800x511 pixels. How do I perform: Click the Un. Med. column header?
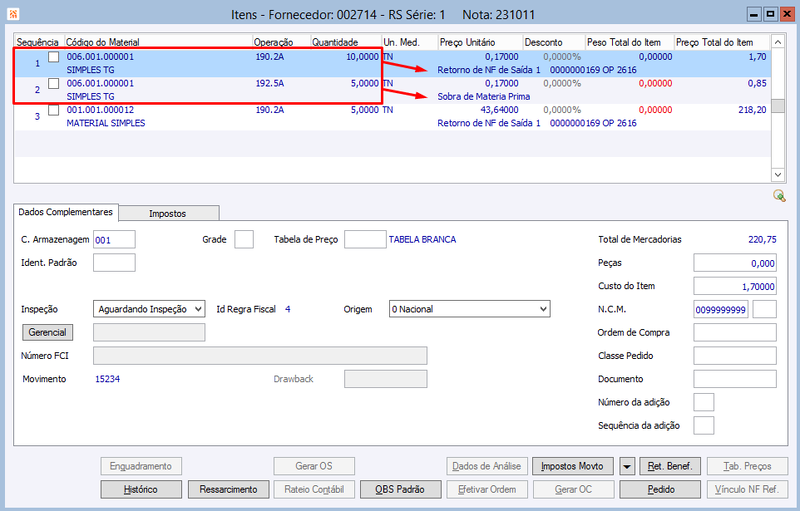click(x=410, y=42)
